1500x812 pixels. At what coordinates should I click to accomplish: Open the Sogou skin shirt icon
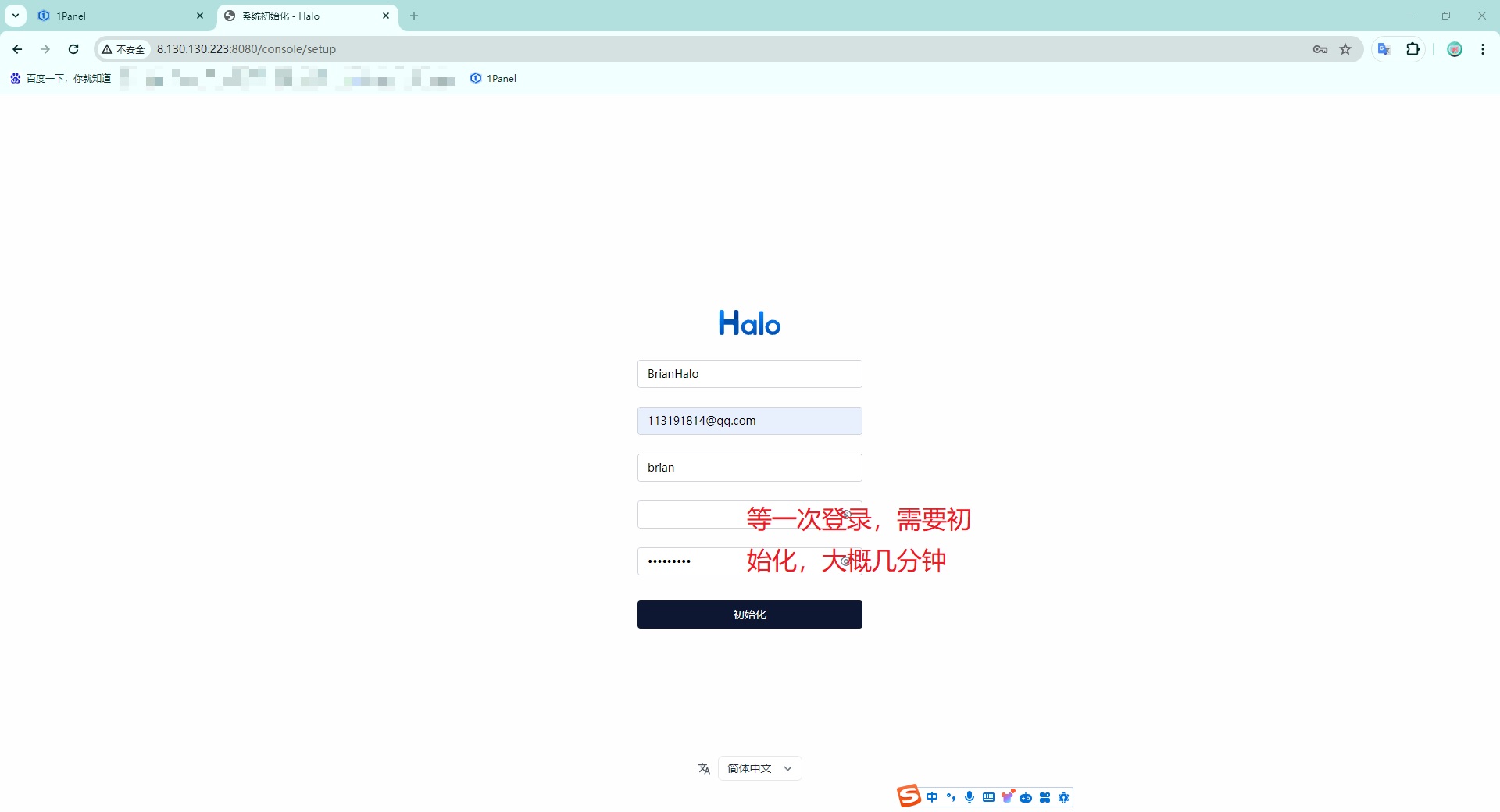(x=1007, y=797)
